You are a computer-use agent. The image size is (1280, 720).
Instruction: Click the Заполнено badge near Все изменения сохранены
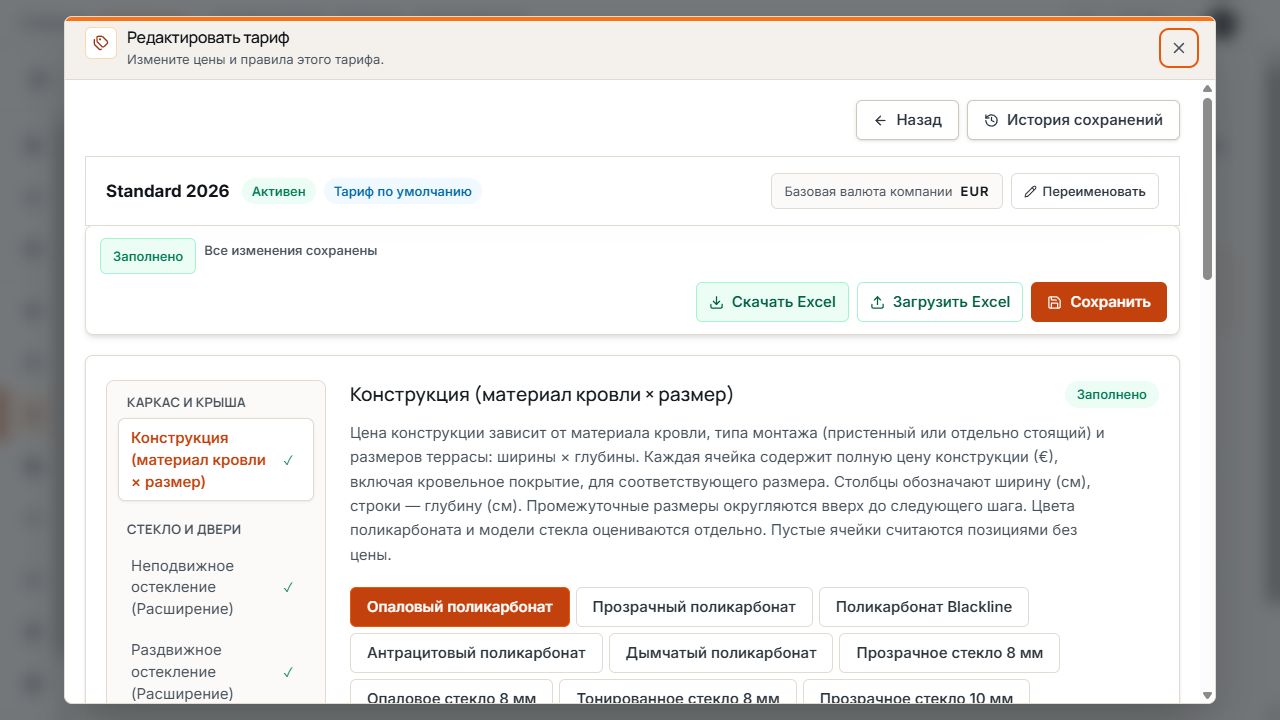click(148, 256)
